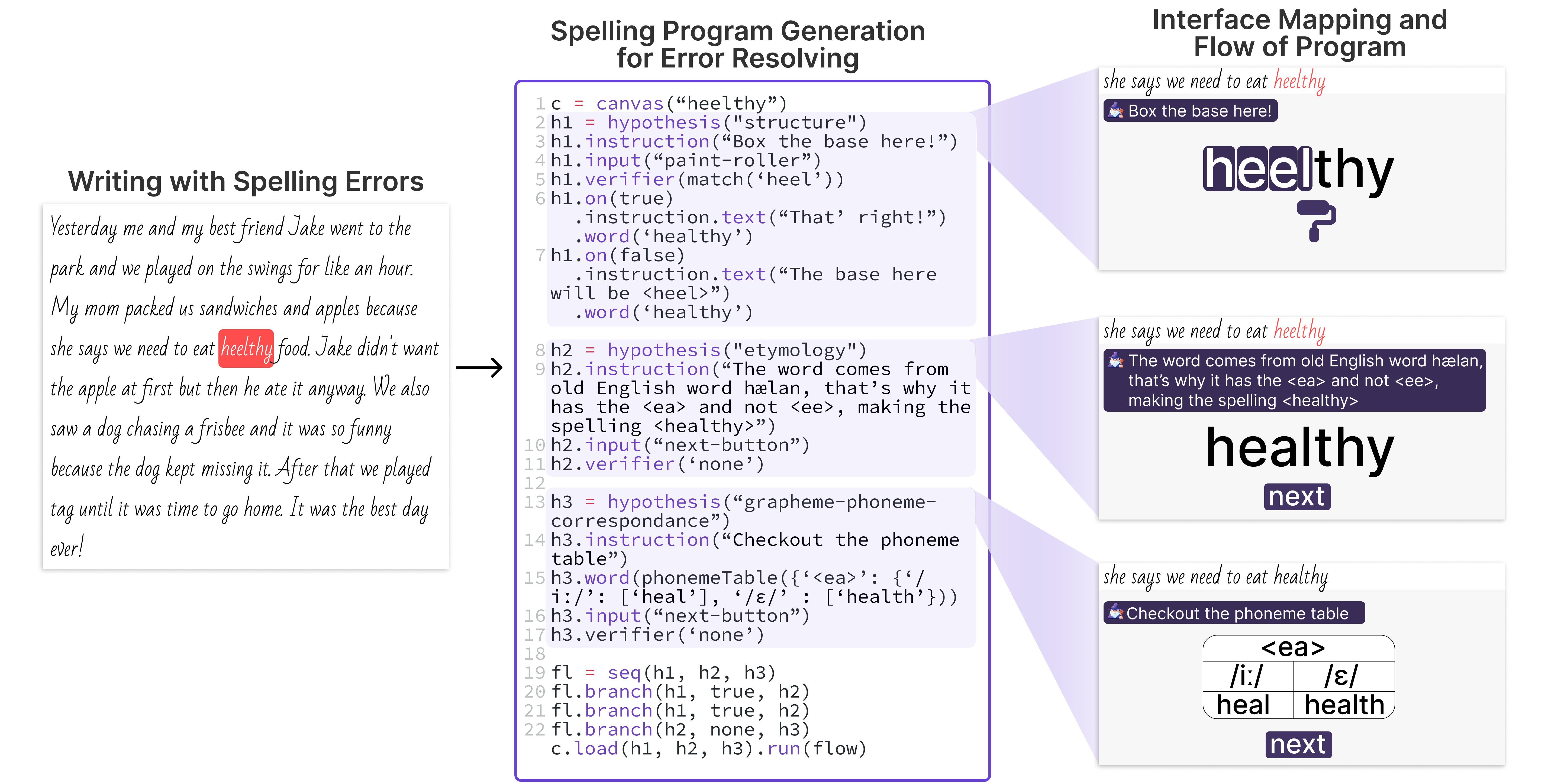The width and height of the screenshot is (1548, 784).
Task: Click red 'heelthy' in top panel sentence
Action: click(1299, 81)
